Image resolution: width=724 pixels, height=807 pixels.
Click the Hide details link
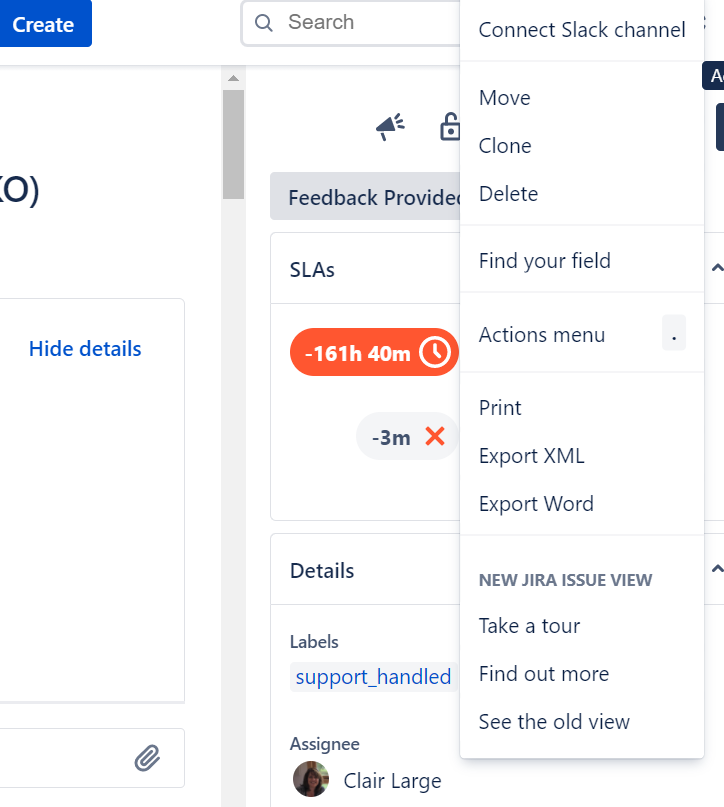pos(85,349)
